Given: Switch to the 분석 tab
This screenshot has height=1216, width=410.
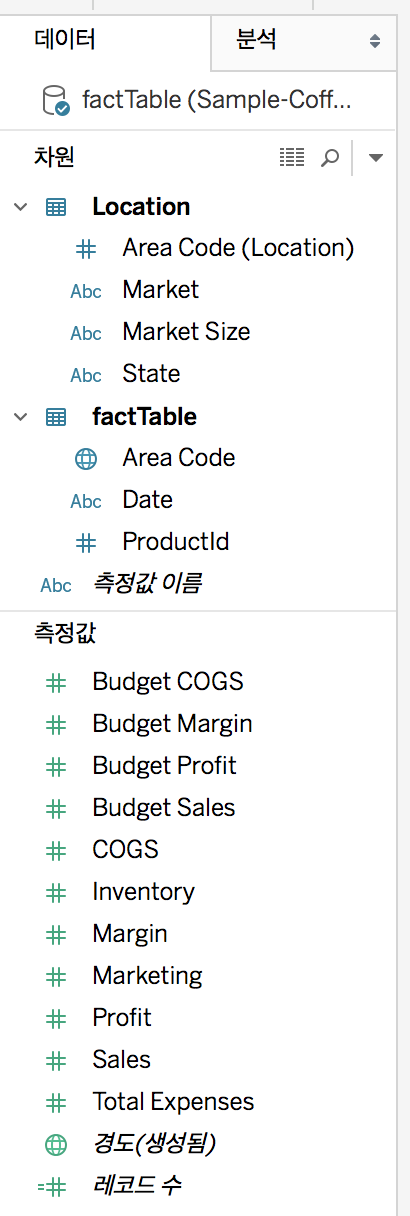Looking at the screenshot, I should [256, 40].
